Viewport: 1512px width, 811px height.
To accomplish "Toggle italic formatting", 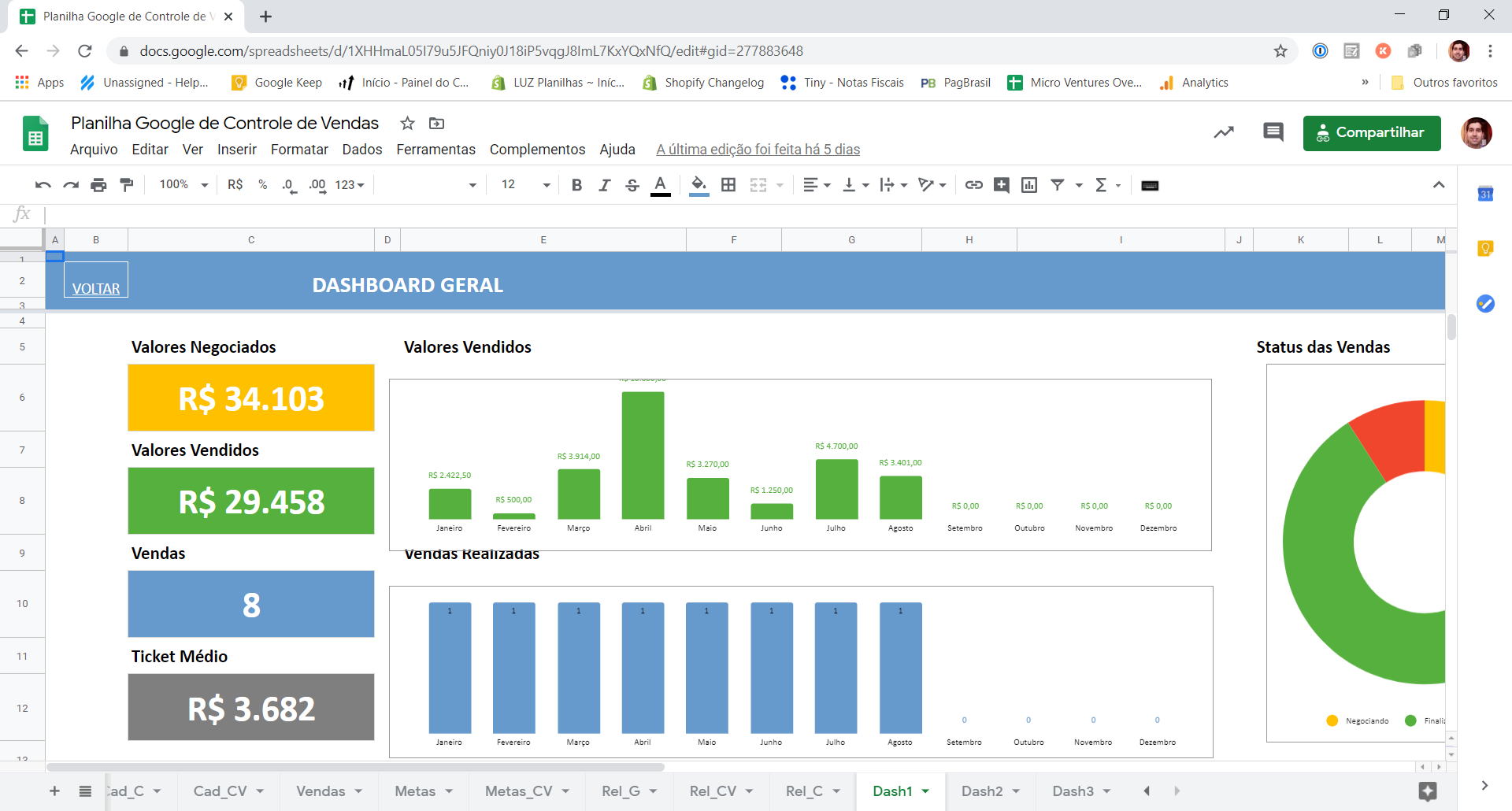I will 604,185.
